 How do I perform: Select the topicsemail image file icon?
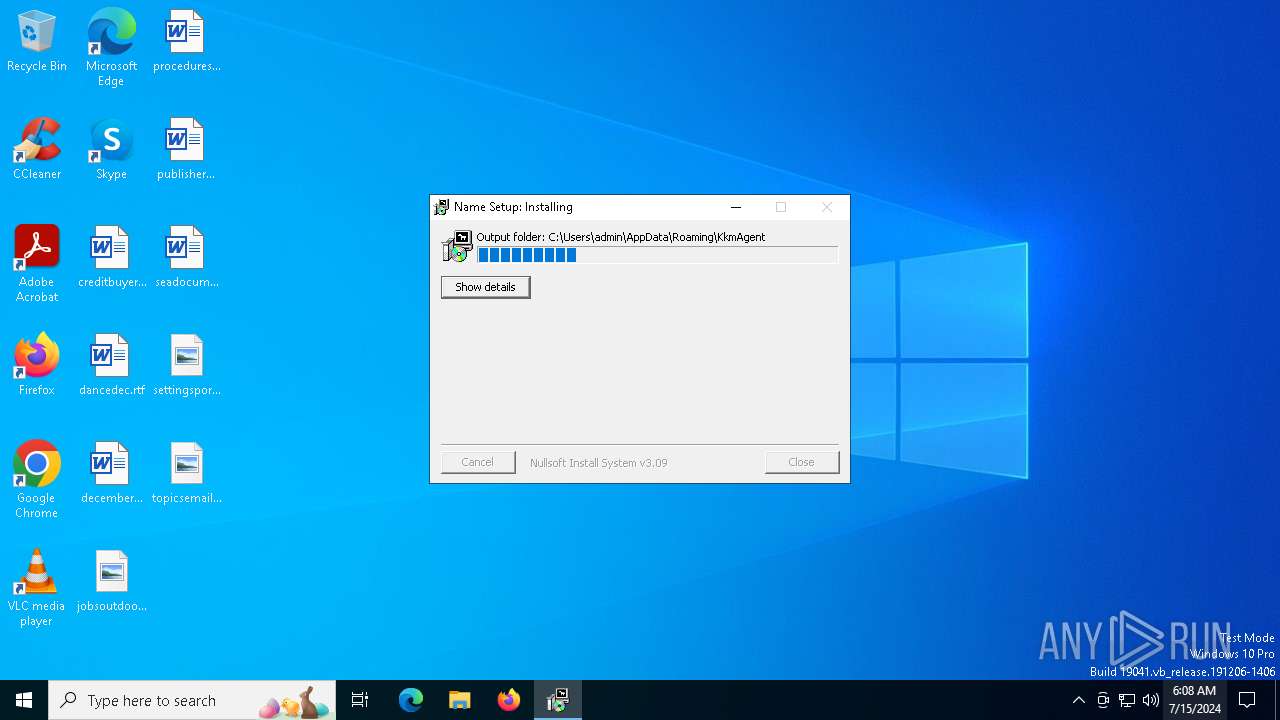tap(186, 474)
